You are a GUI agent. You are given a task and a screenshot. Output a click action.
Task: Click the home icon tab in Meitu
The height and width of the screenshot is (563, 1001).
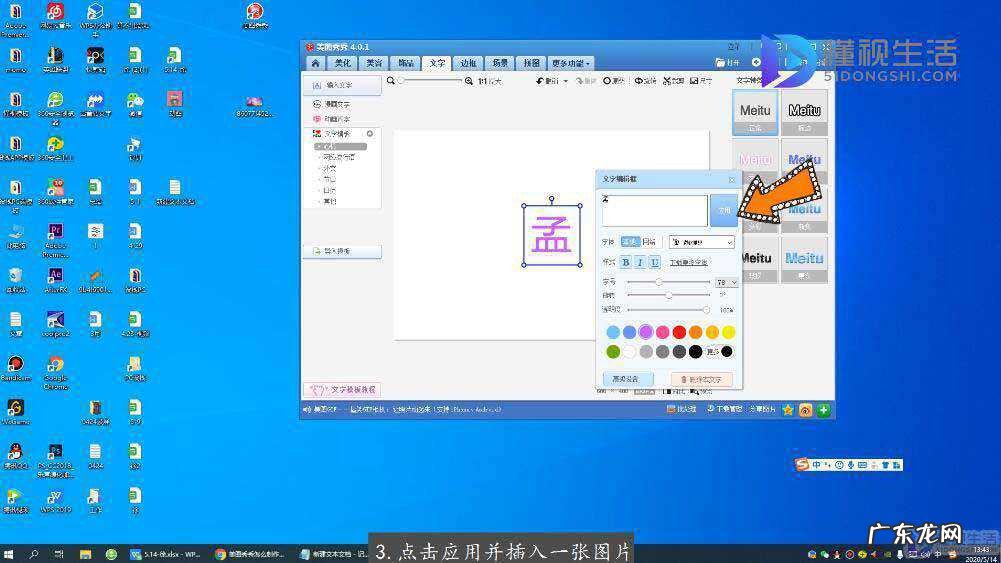pos(314,63)
